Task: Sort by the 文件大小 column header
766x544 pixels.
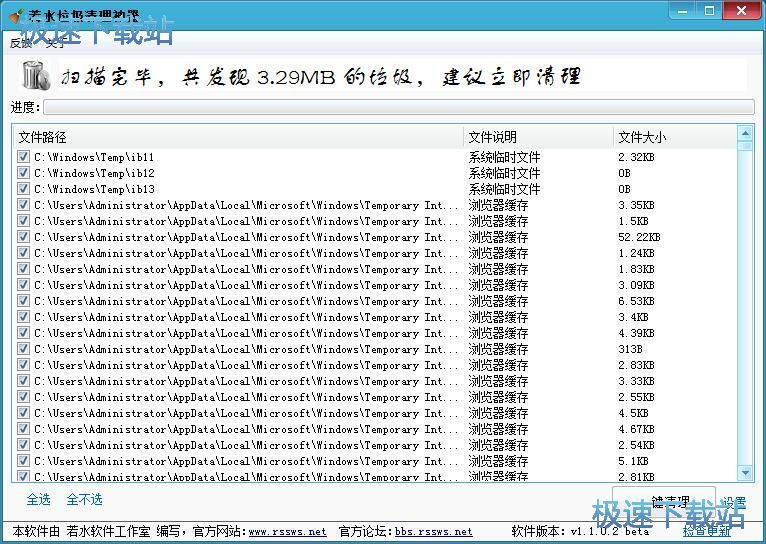Action: [675, 137]
